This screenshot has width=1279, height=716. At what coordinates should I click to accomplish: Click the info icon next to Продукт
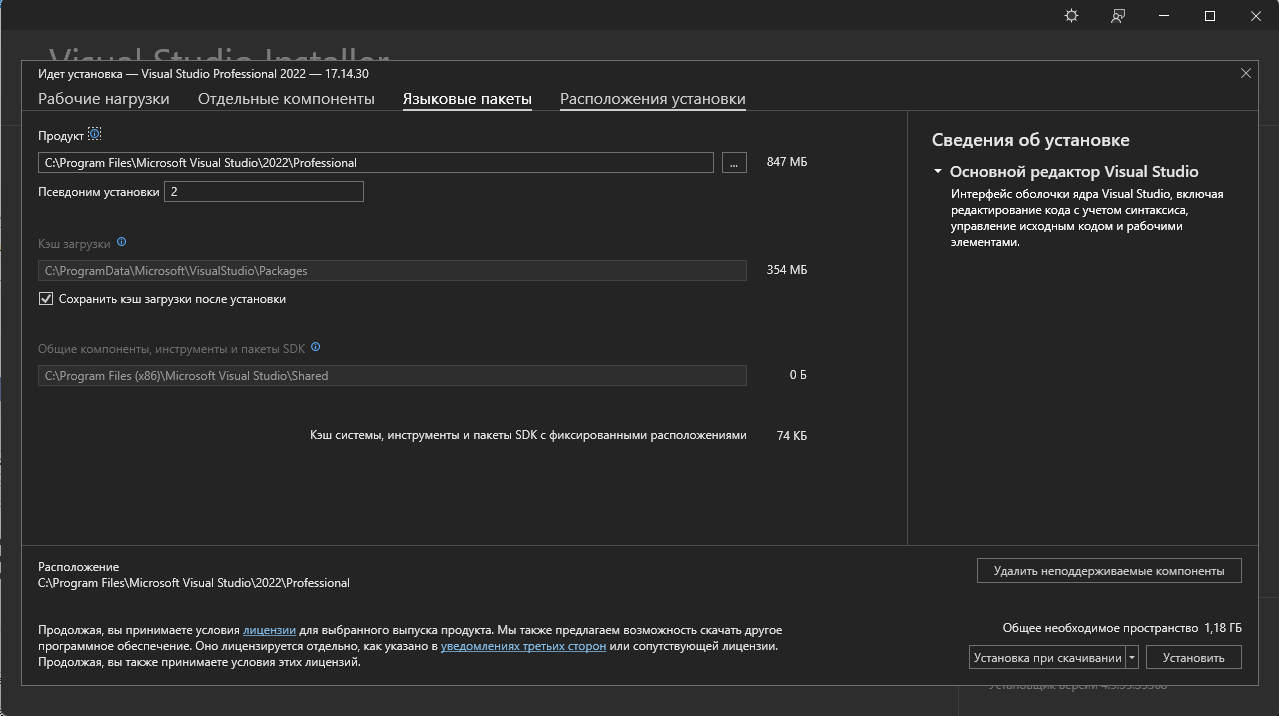pos(95,134)
